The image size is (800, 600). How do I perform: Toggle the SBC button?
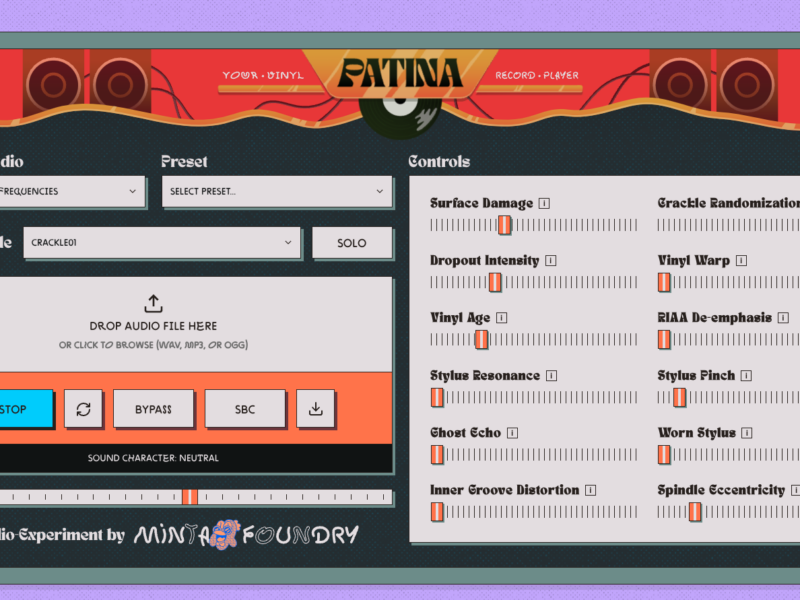coord(245,409)
